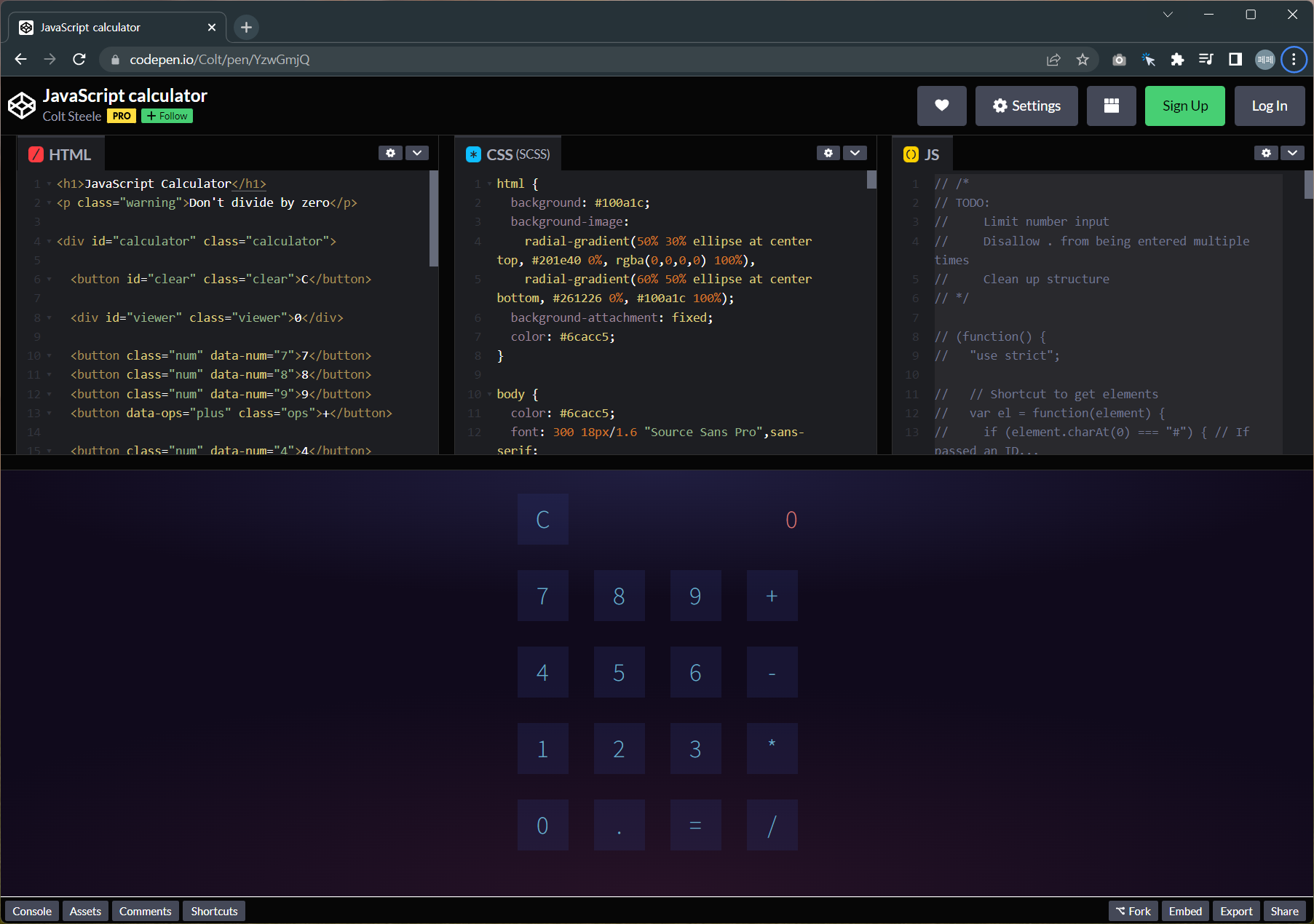Click calculator divide key
This screenshot has height=924, width=1314.
coord(772,825)
